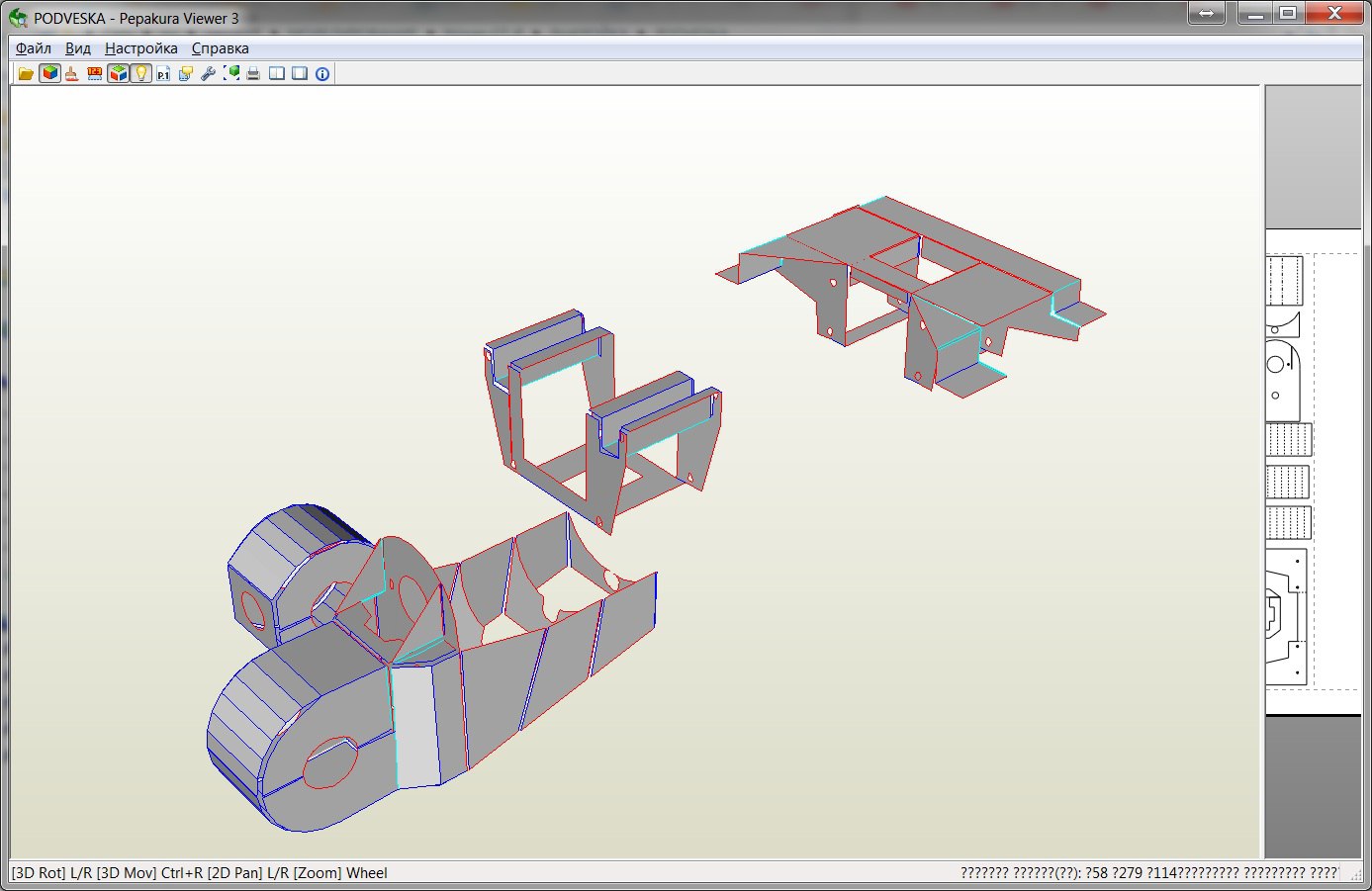This screenshot has height=891, width=1372.
Task: Click the printer icon in toolbar
Action: tap(253, 73)
